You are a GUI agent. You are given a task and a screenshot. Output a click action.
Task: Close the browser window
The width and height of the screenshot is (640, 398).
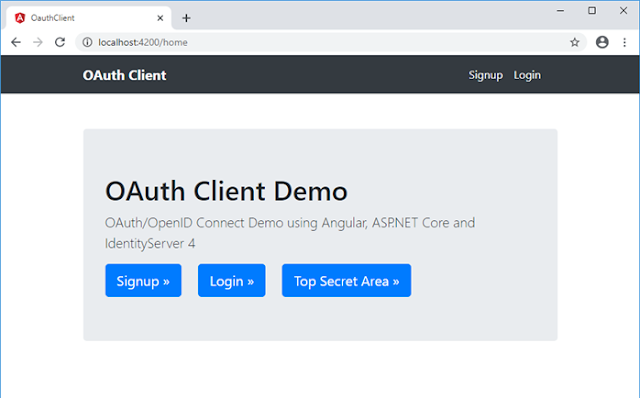623,11
